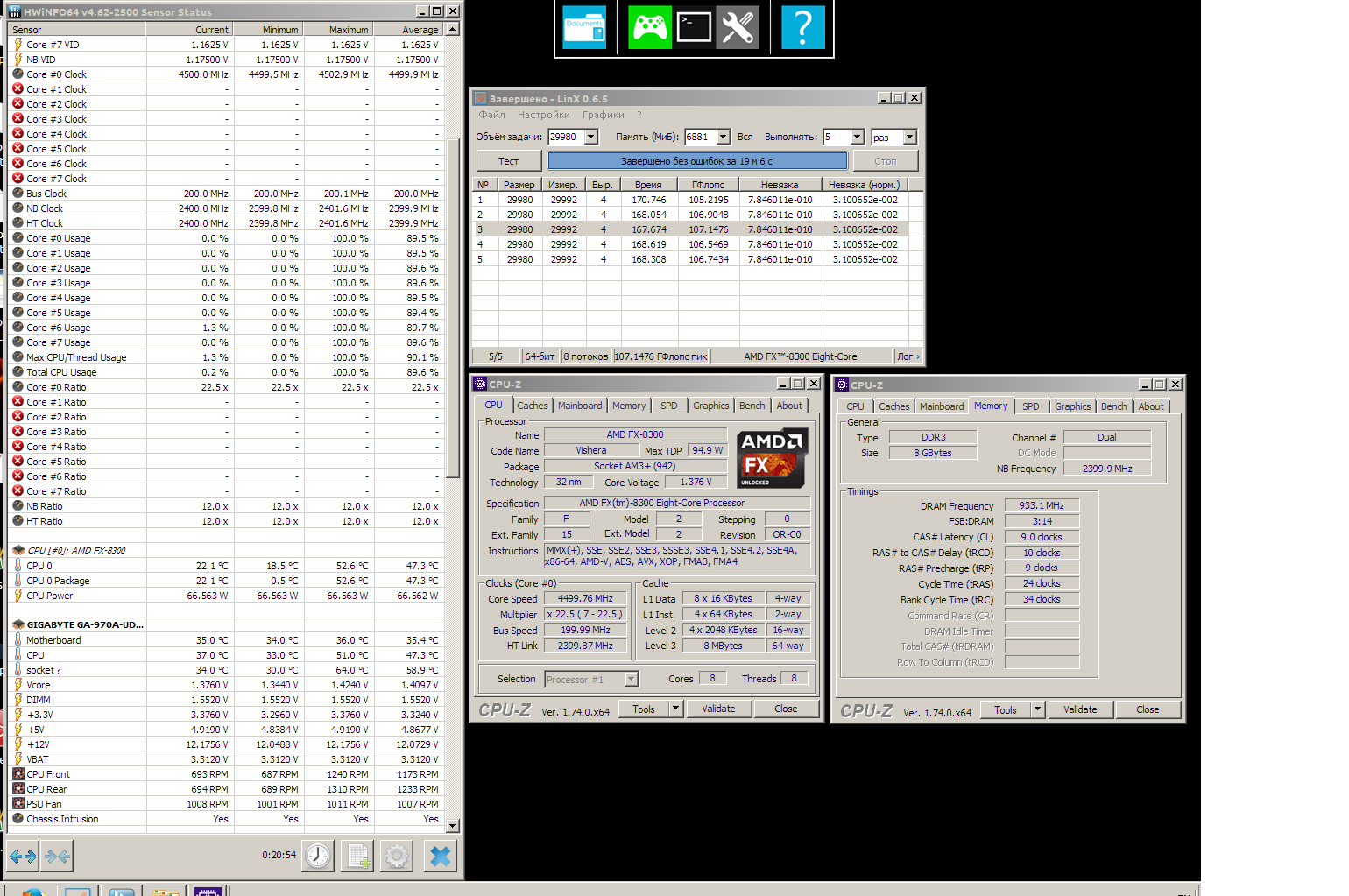Image resolution: width=1349 pixels, height=896 pixels.
Task: Click Close button in CPU-Z Memory-tab window
Action: [1148, 709]
